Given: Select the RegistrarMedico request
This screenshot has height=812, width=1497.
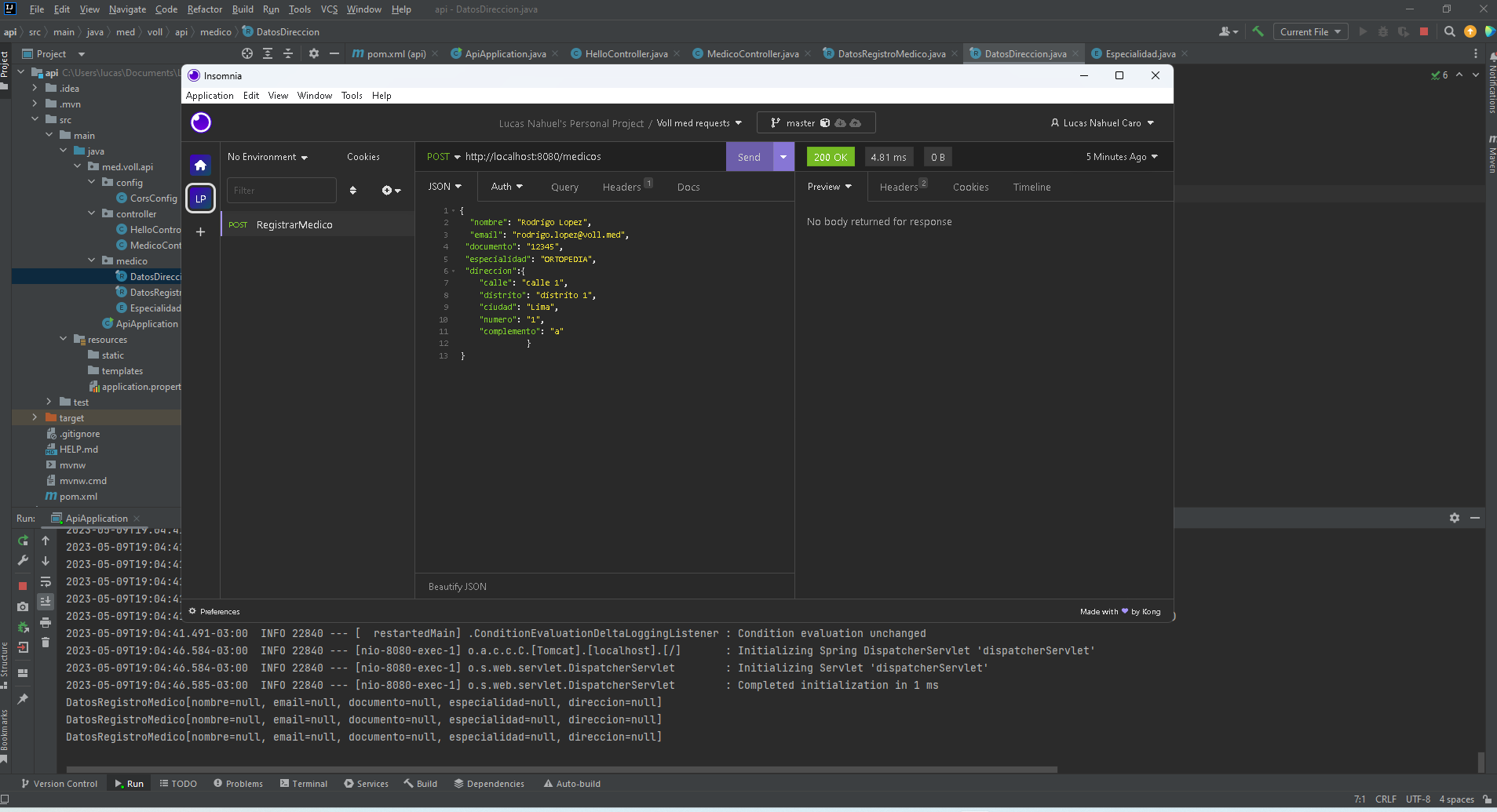Looking at the screenshot, I should pyautogui.click(x=317, y=224).
